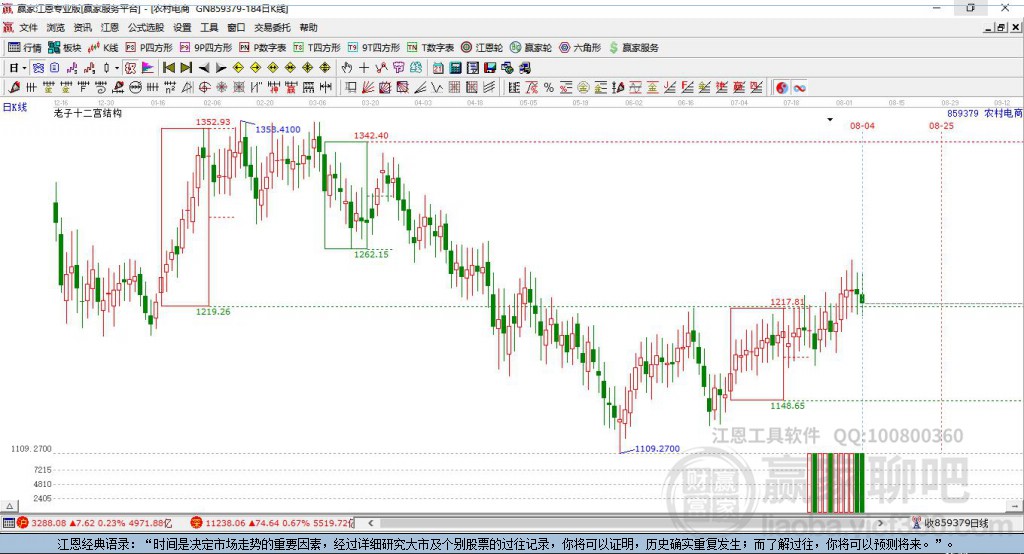Open the 帮助 menu
Screen dimensions: 1024x554
point(308,27)
